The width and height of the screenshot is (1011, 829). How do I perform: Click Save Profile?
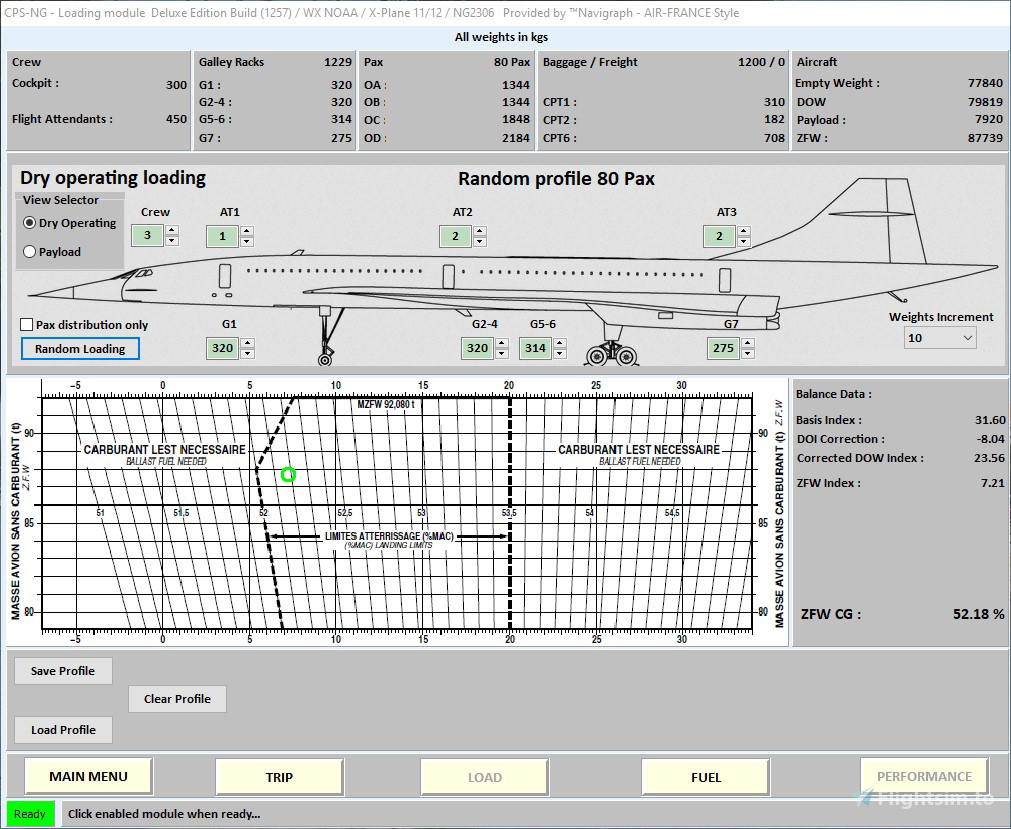pos(62,671)
